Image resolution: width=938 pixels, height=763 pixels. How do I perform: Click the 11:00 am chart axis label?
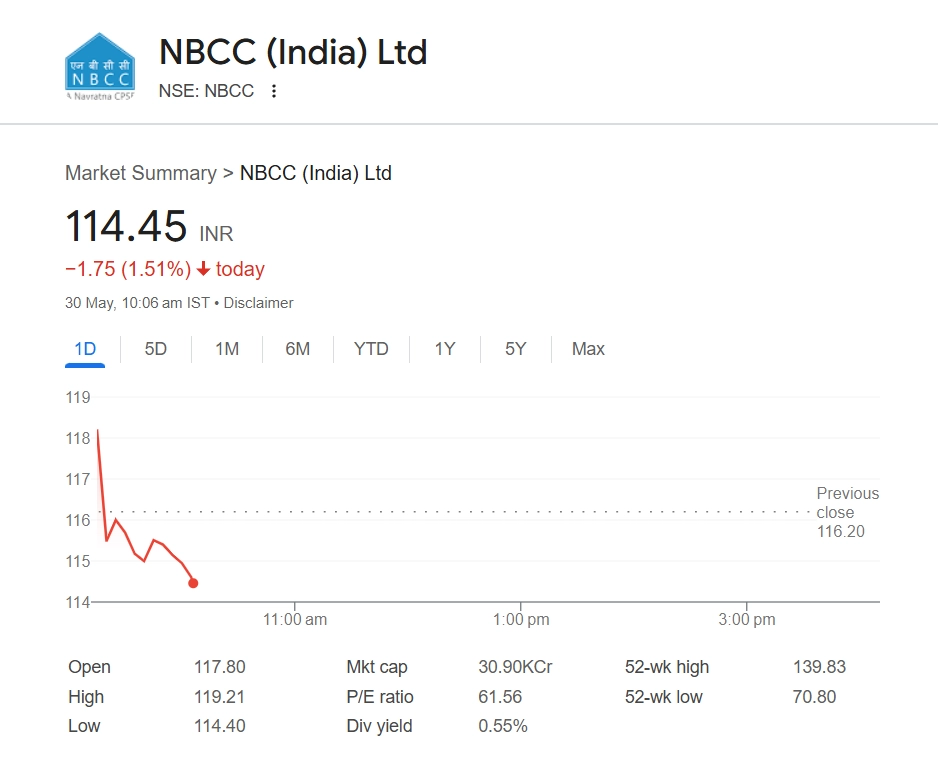pyautogui.click(x=295, y=620)
